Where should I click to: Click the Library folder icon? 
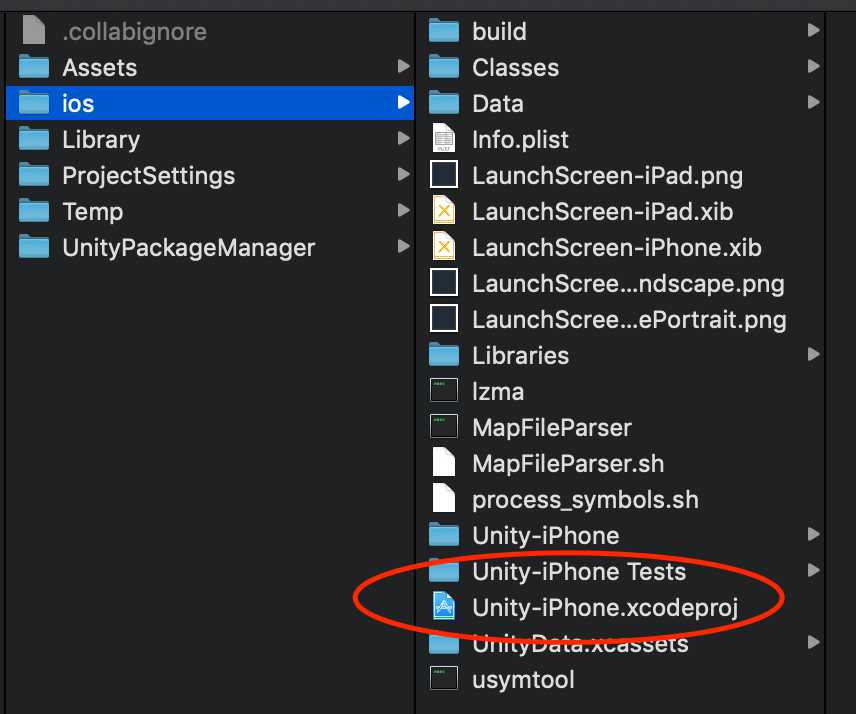[34, 139]
